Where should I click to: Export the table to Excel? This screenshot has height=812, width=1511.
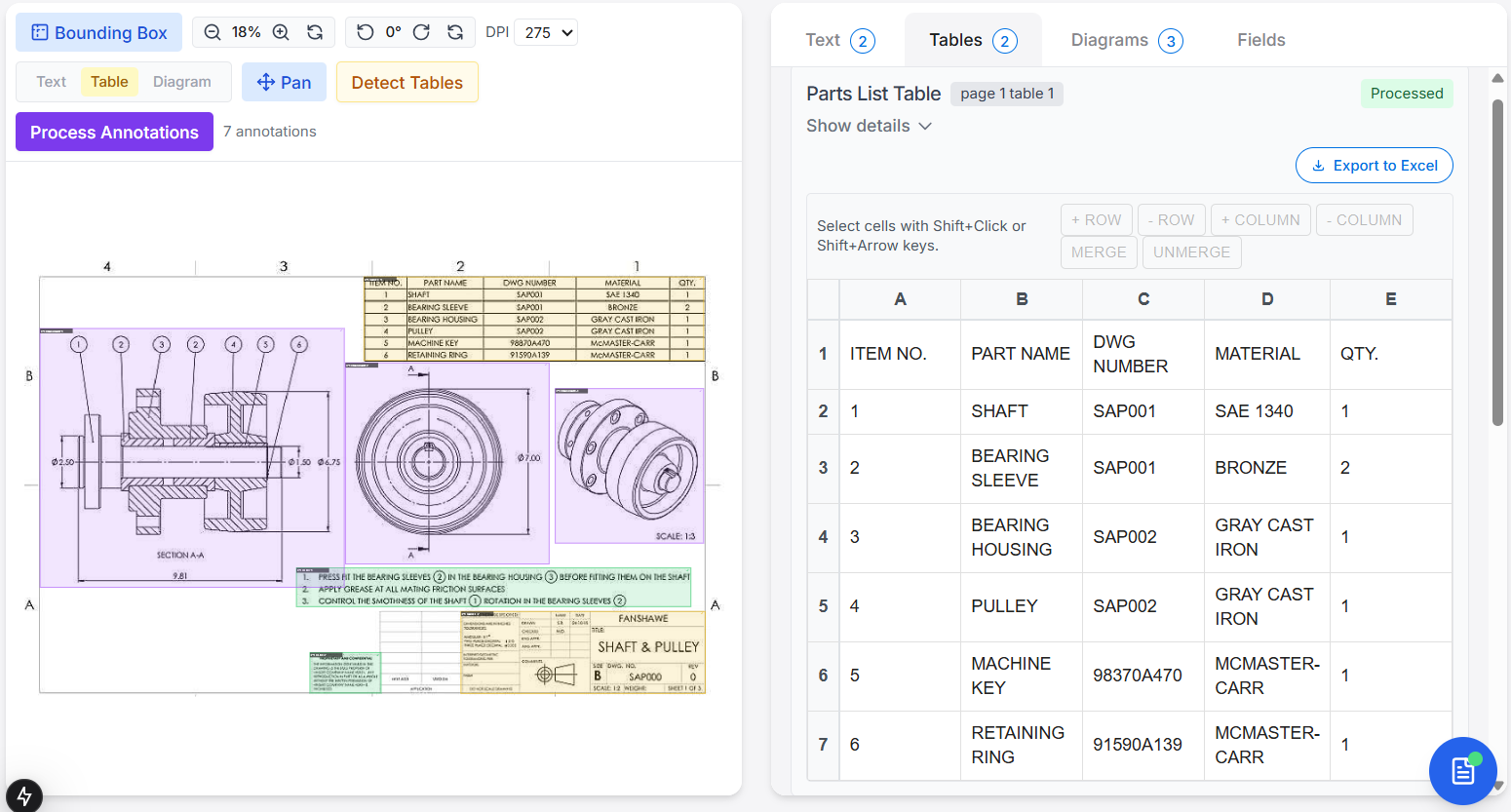pyautogui.click(x=1374, y=165)
